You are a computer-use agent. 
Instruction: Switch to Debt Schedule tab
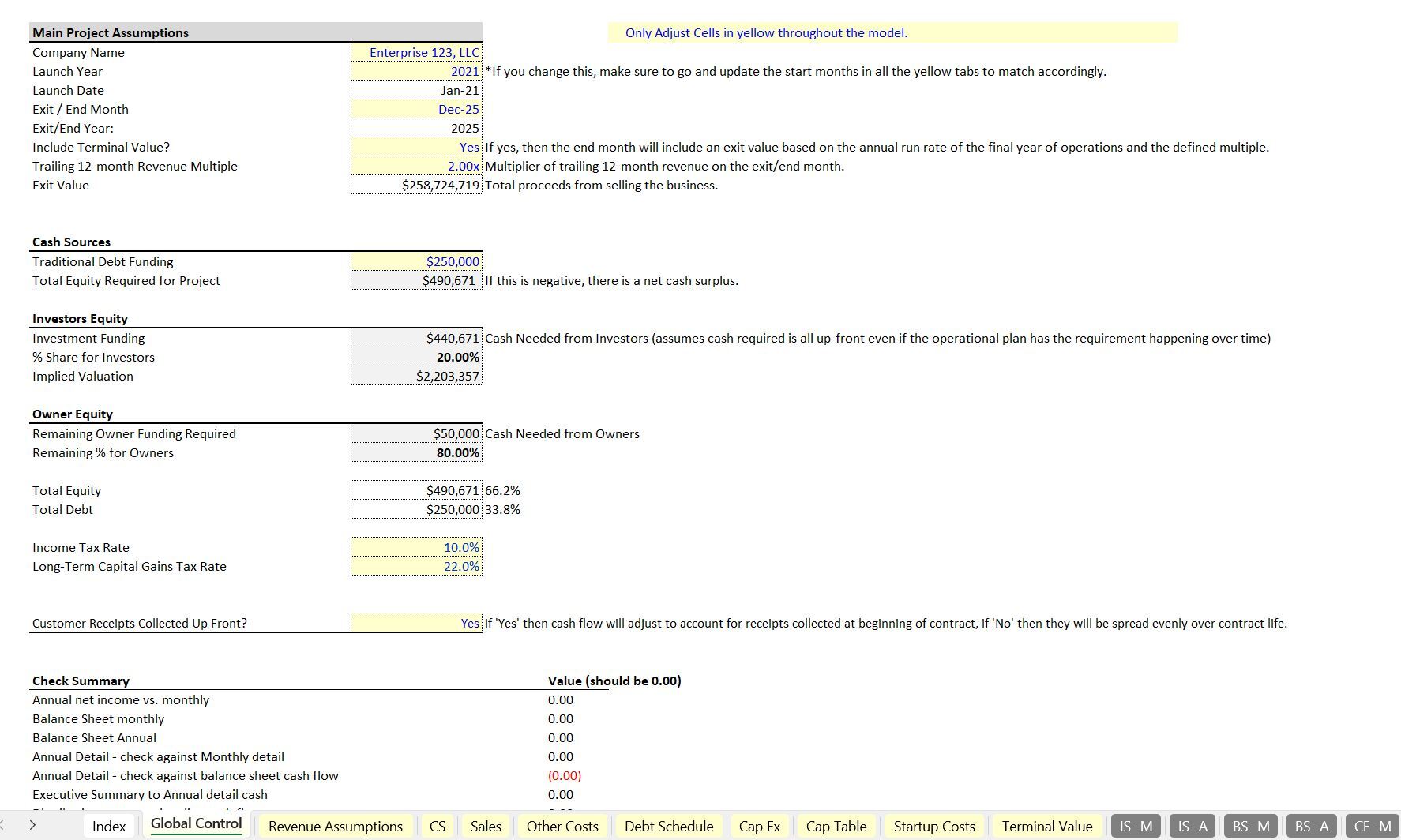pyautogui.click(x=669, y=826)
